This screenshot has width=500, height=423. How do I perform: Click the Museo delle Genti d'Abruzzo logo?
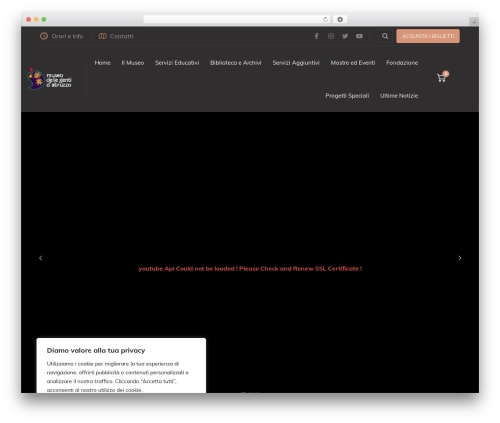[x=49, y=79]
